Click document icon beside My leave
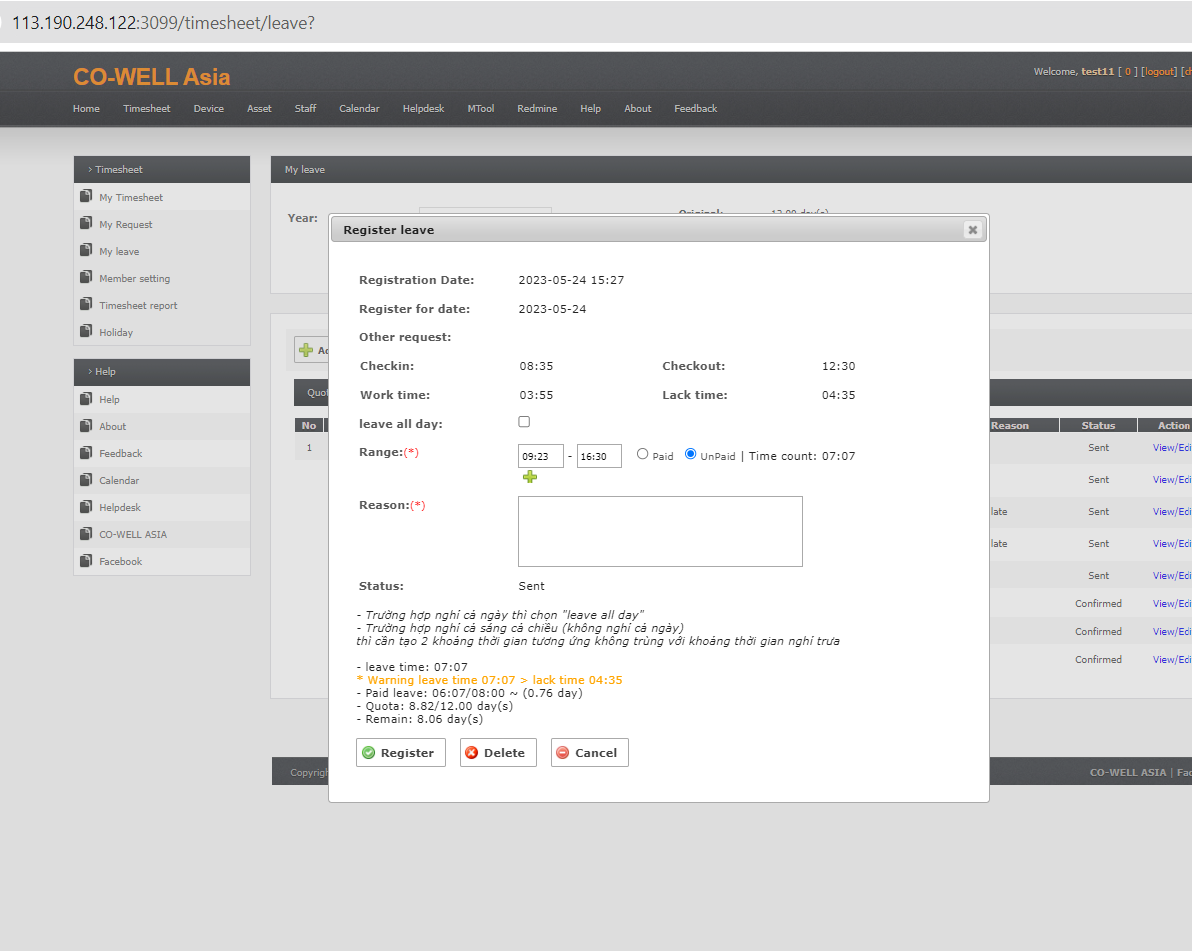Image resolution: width=1192 pixels, height=951 pixels. (x=86, y=250)
